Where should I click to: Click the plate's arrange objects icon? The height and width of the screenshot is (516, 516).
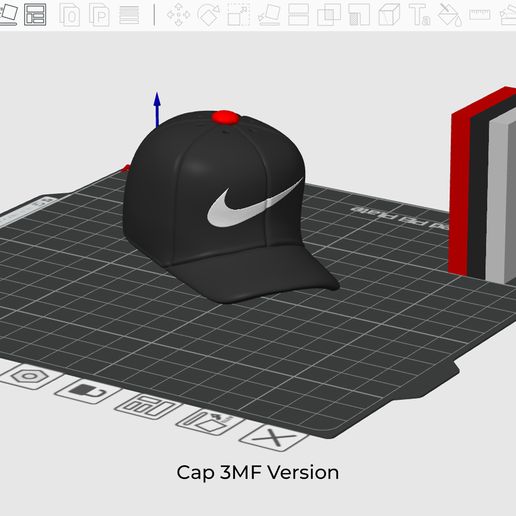coord(148,406)
